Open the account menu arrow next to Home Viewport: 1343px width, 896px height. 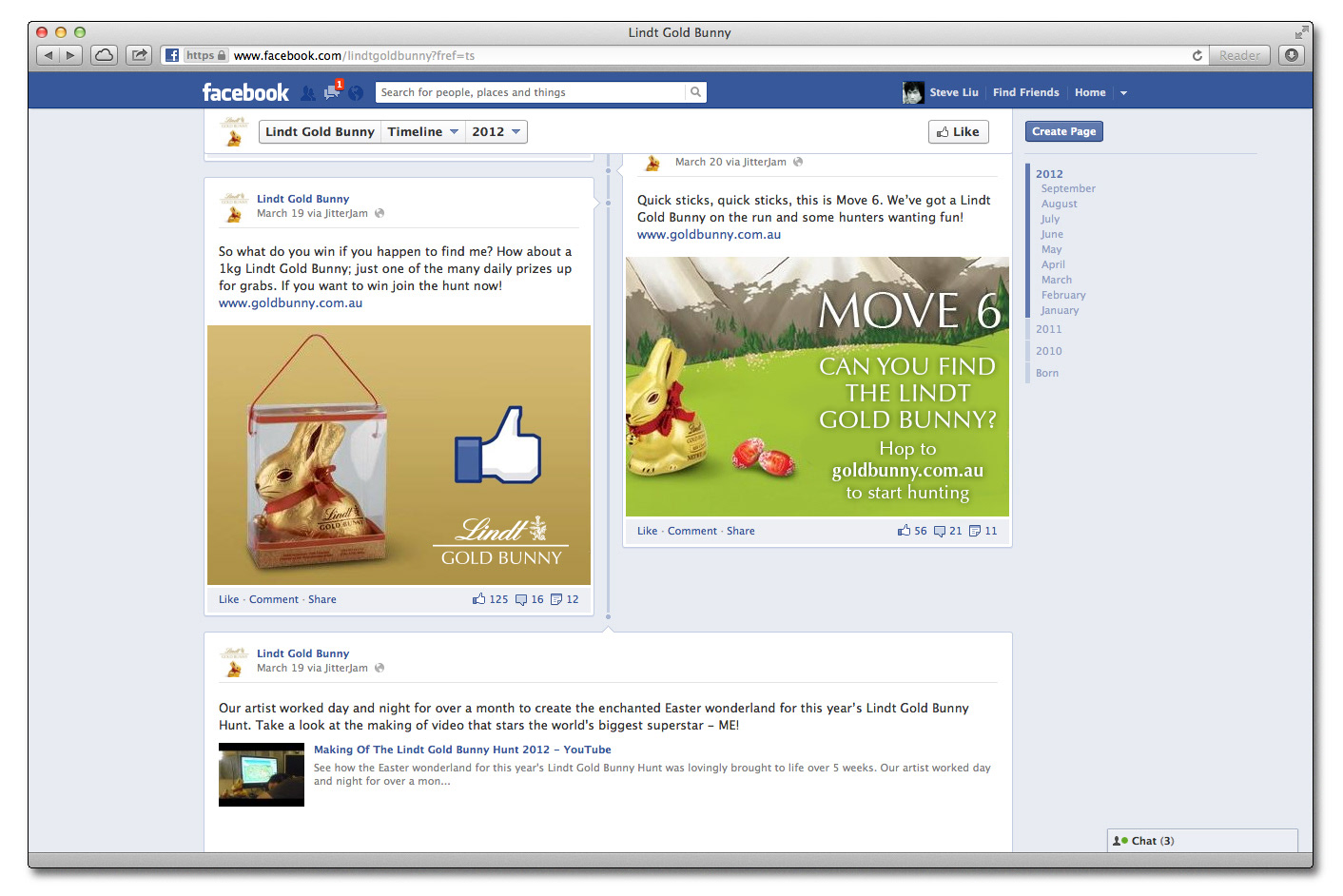click(1123, 93)
